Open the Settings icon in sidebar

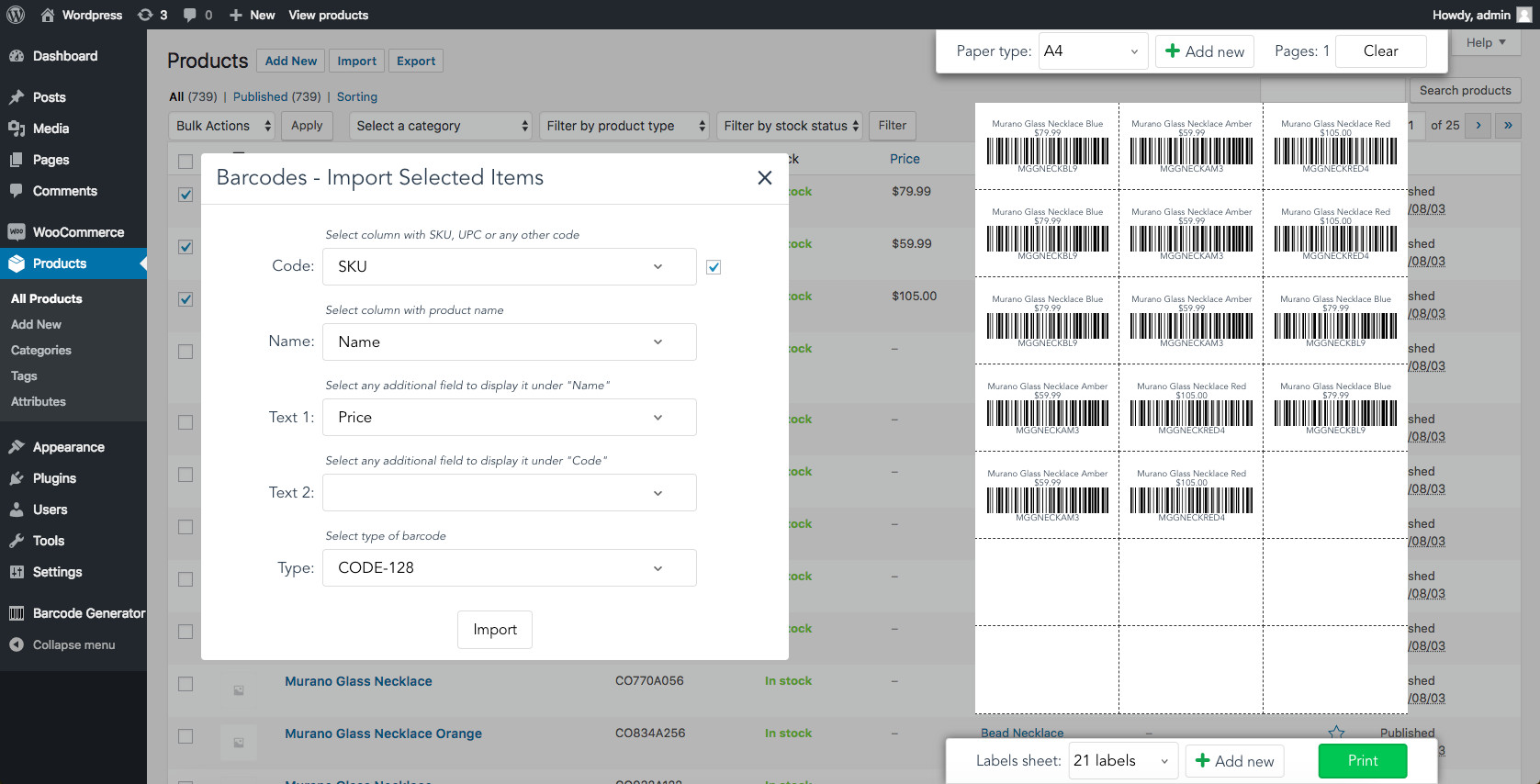click(x=16, y=572)
